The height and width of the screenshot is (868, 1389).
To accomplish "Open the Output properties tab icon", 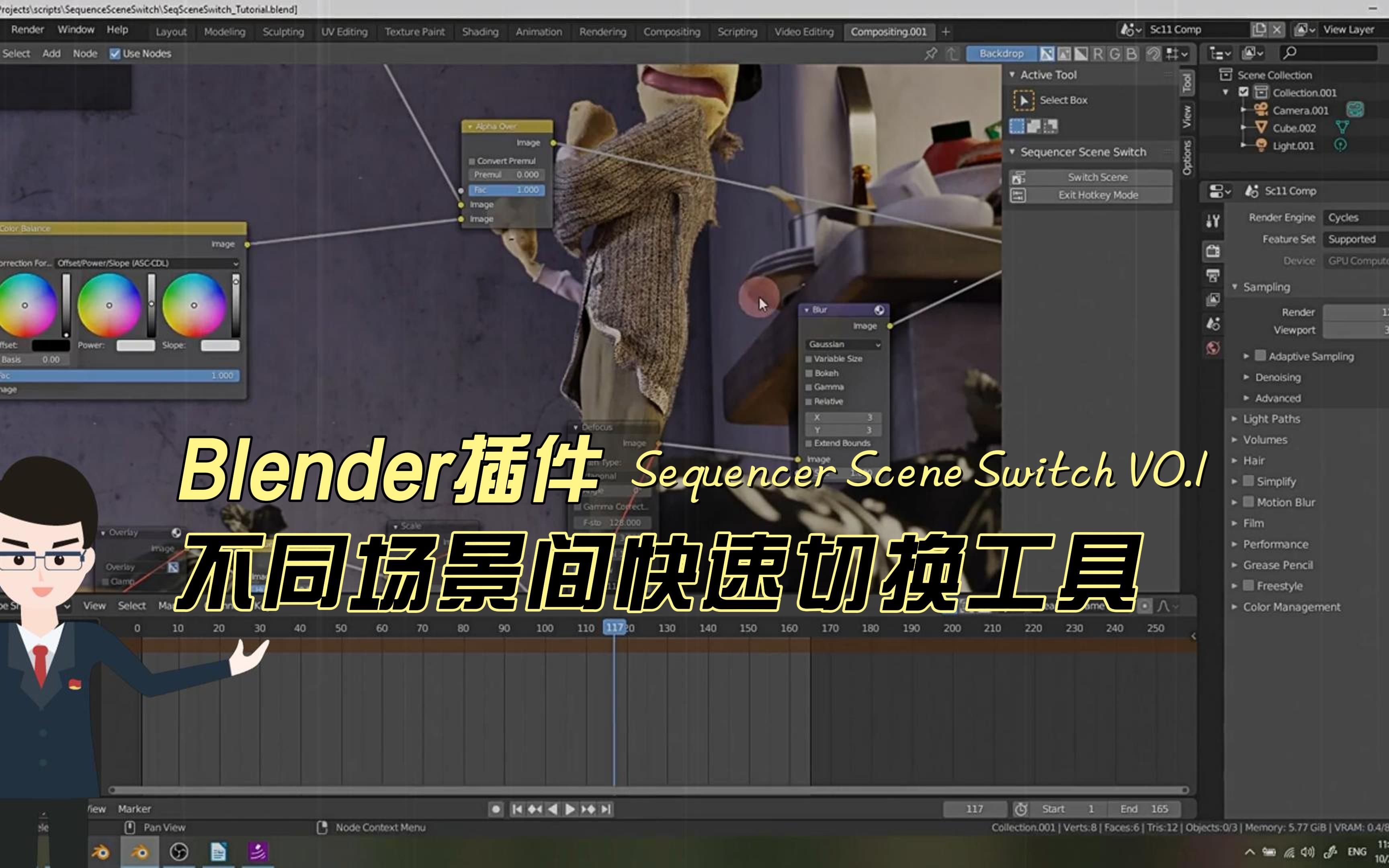I will pos(1212,275).
